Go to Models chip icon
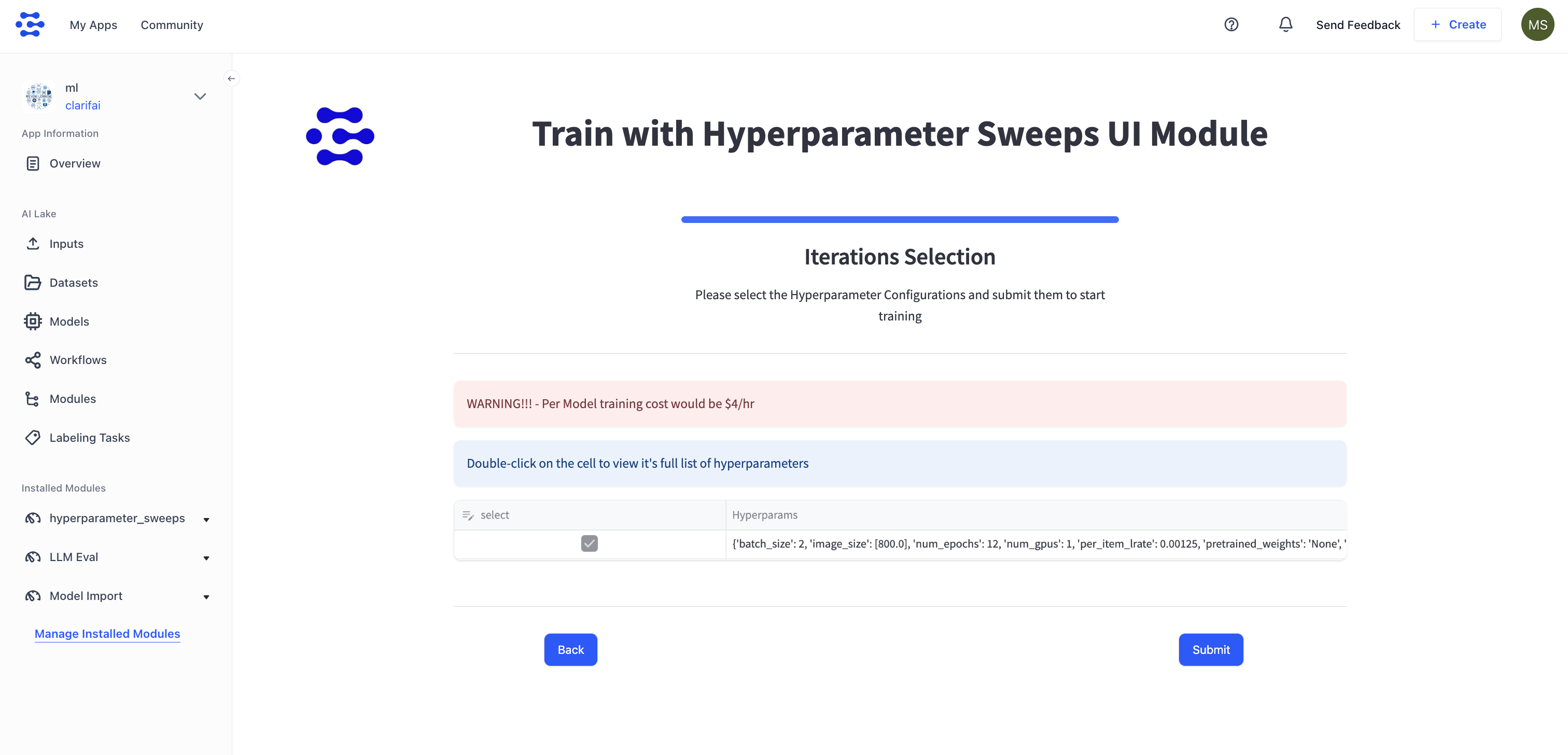1568x755 pixels. [33, 321]
